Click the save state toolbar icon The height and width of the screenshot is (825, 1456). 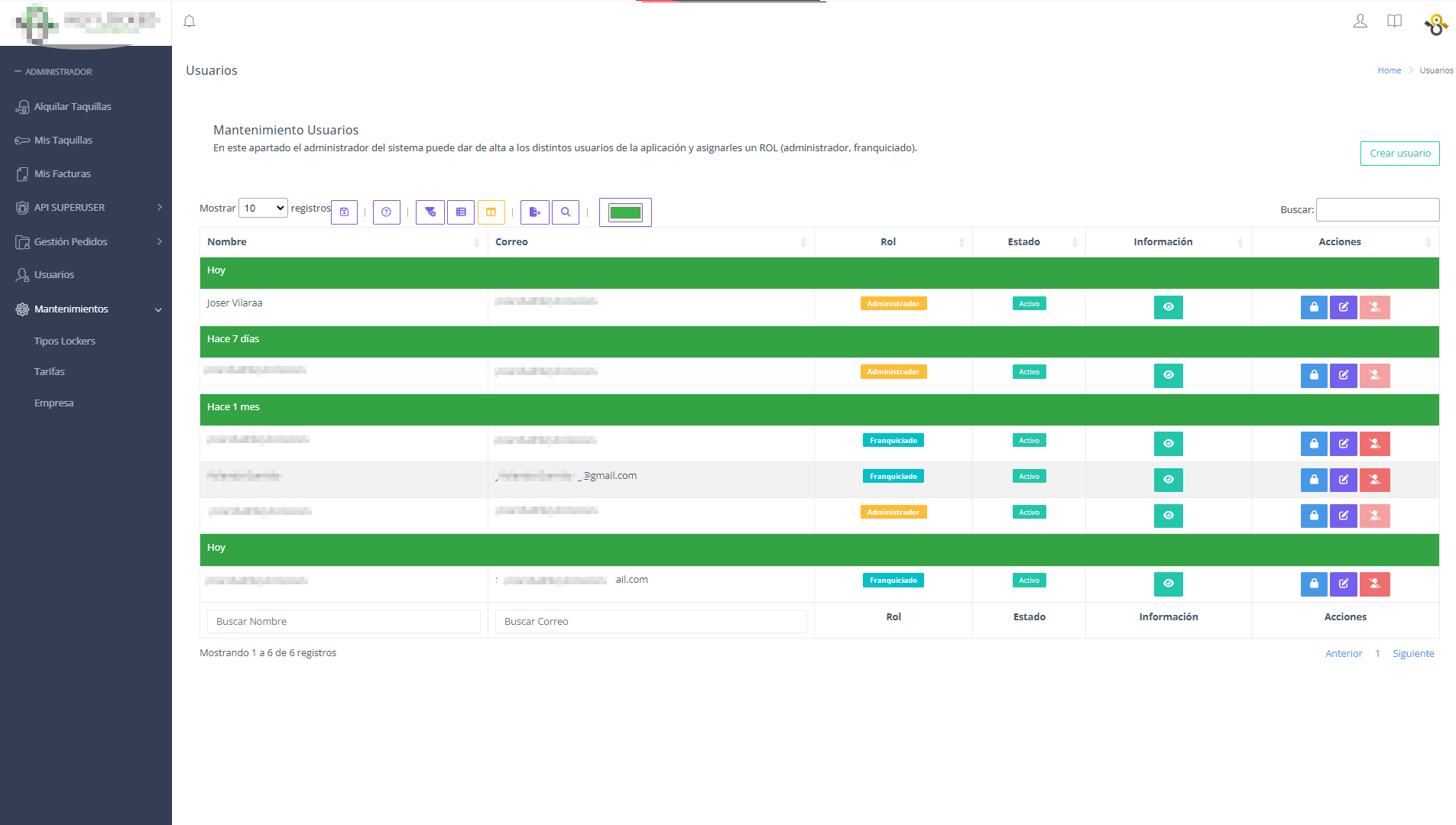[x=344, y=212]
